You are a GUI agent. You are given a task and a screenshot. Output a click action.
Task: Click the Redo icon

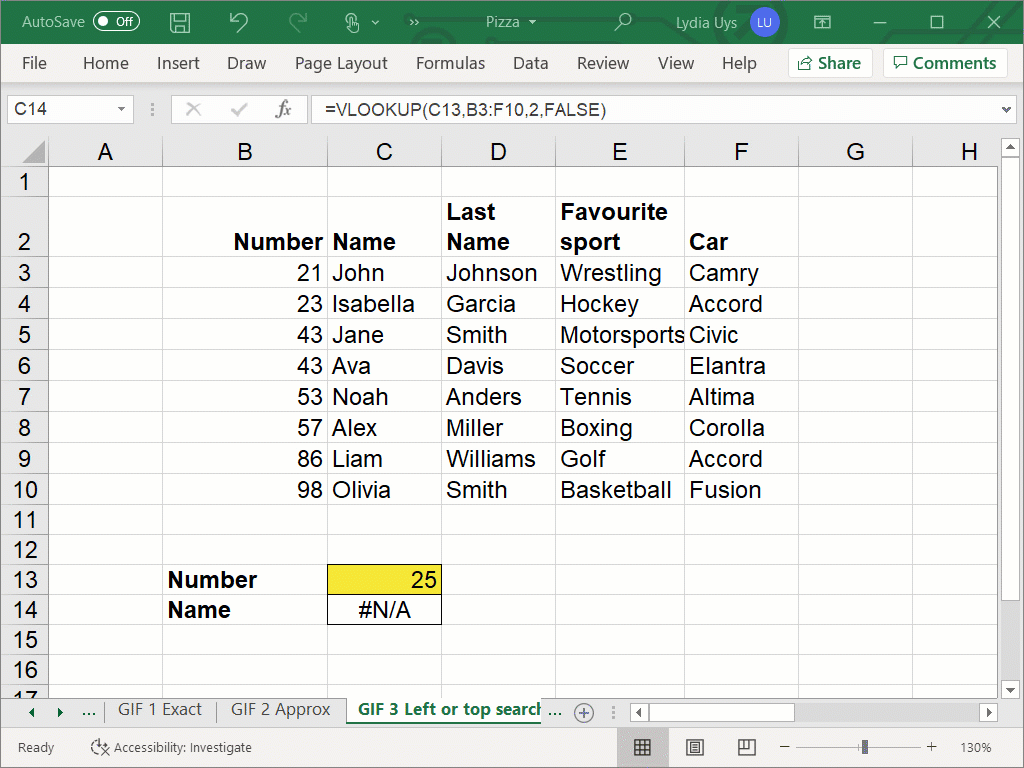click(297, 22)
